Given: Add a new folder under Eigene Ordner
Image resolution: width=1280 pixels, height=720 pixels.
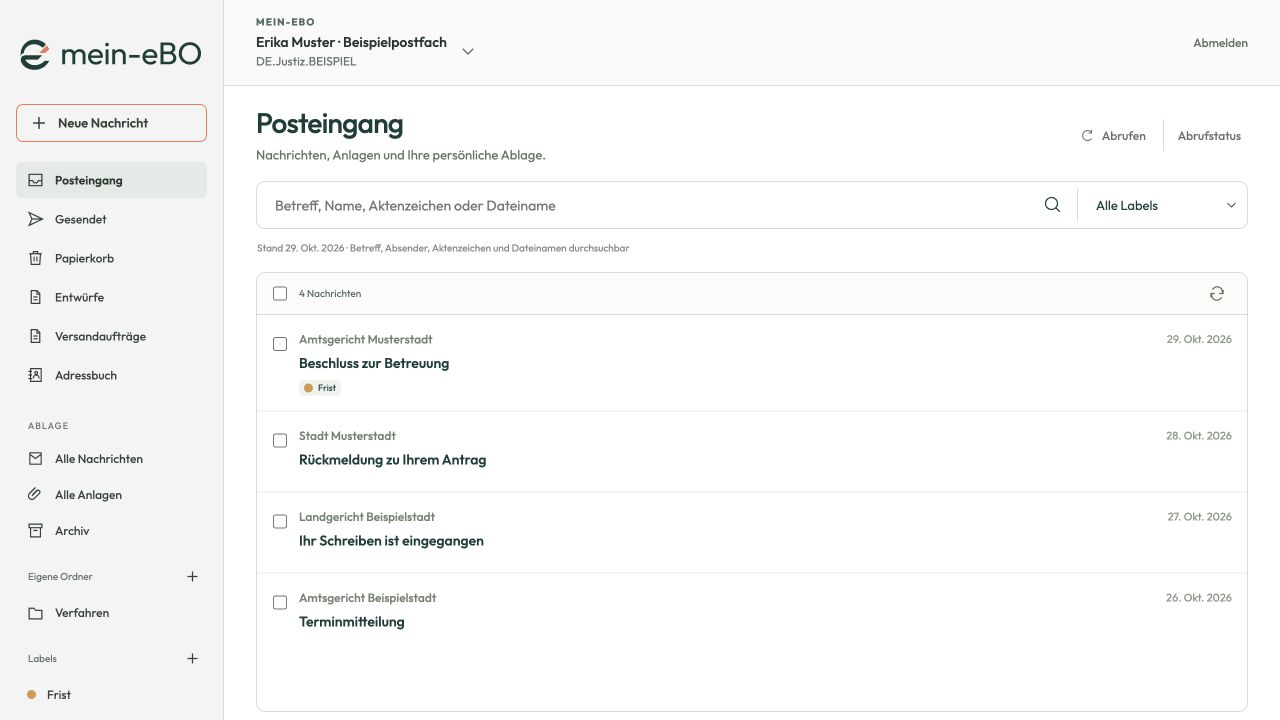Looking at the screenshot, I should (193, 576).
